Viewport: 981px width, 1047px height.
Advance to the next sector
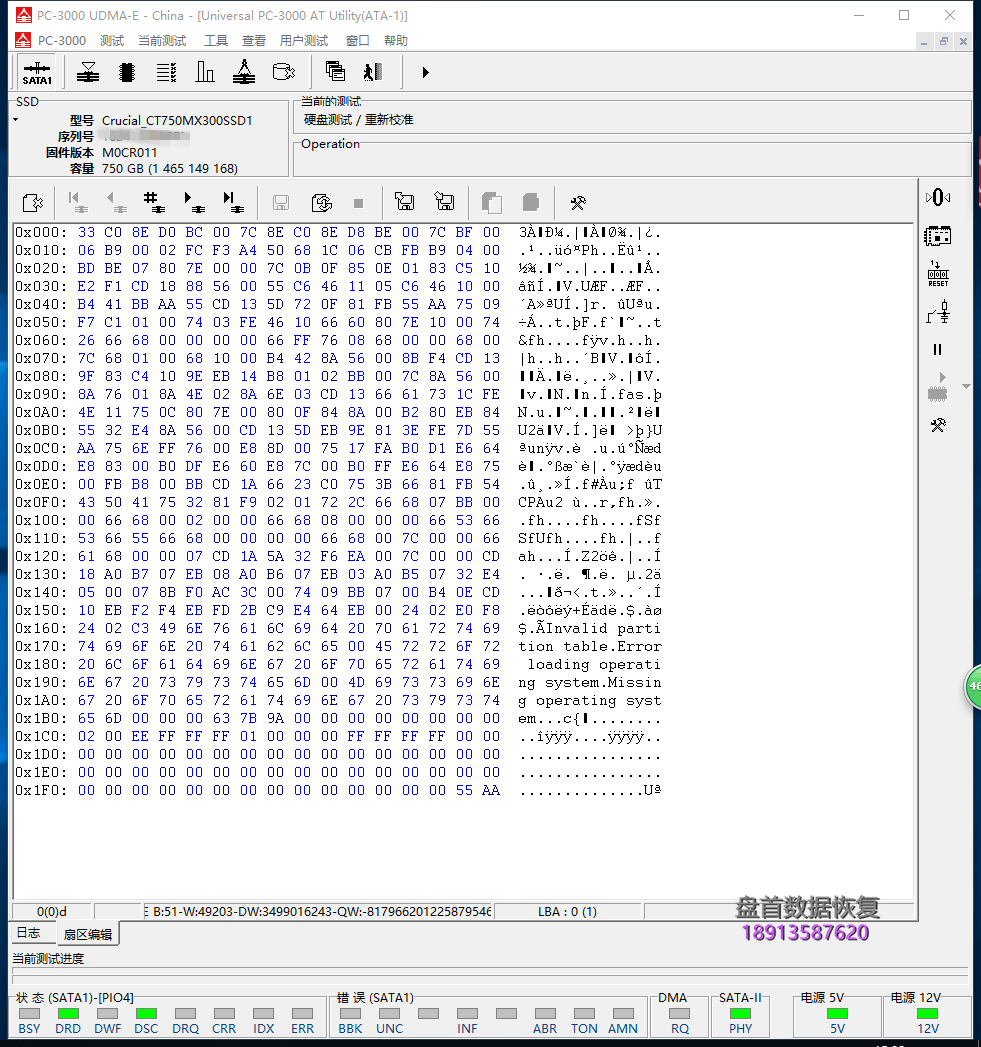[x=194, y=202]
